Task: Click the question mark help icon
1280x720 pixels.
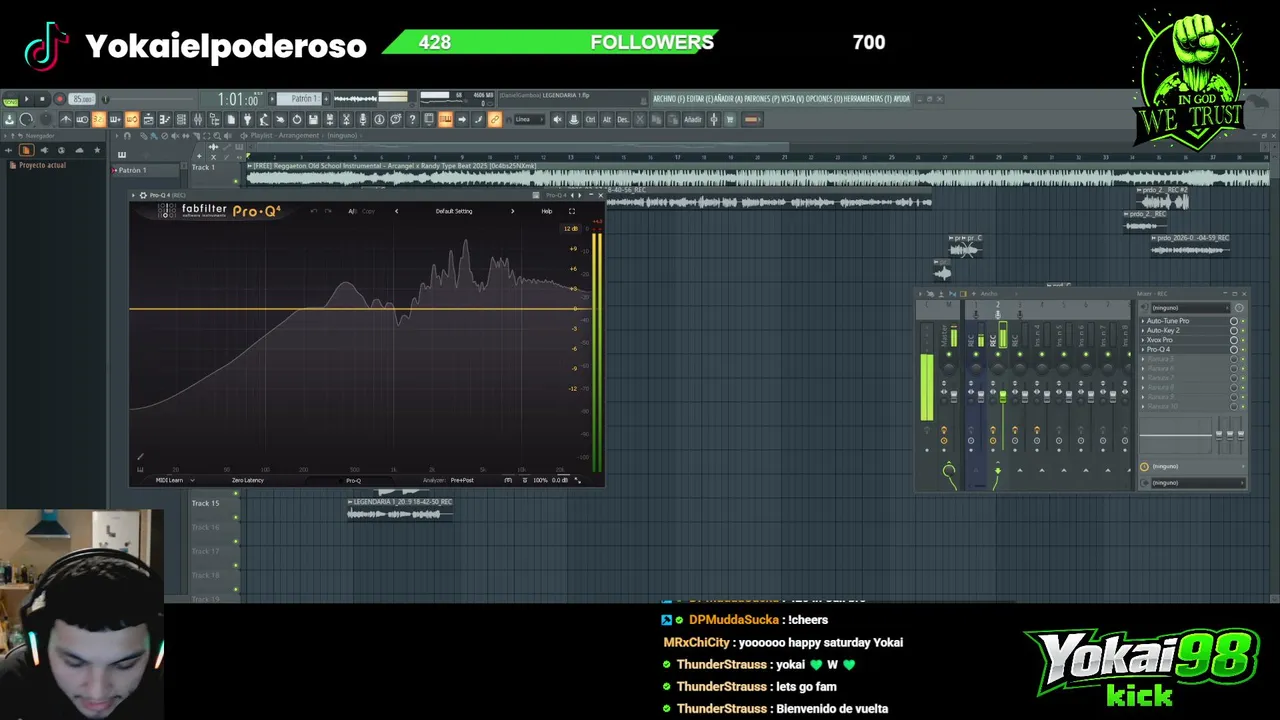Action: 412,120
